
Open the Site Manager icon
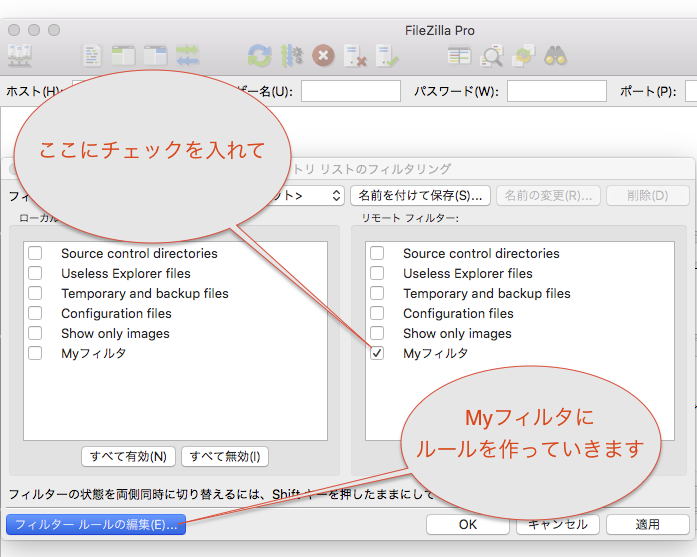coord(20,56)
